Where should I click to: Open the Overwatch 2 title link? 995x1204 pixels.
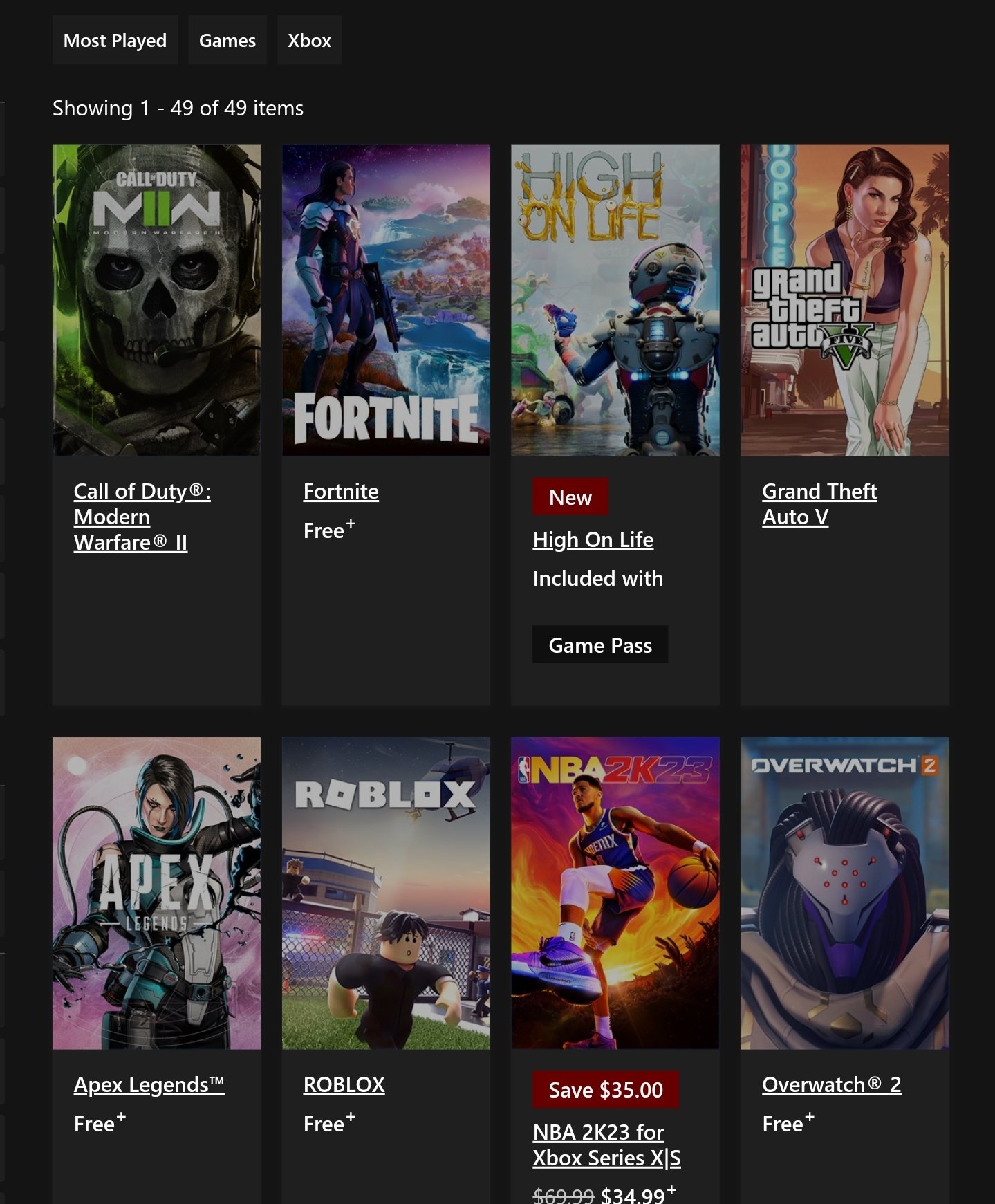click(832, 1084)
